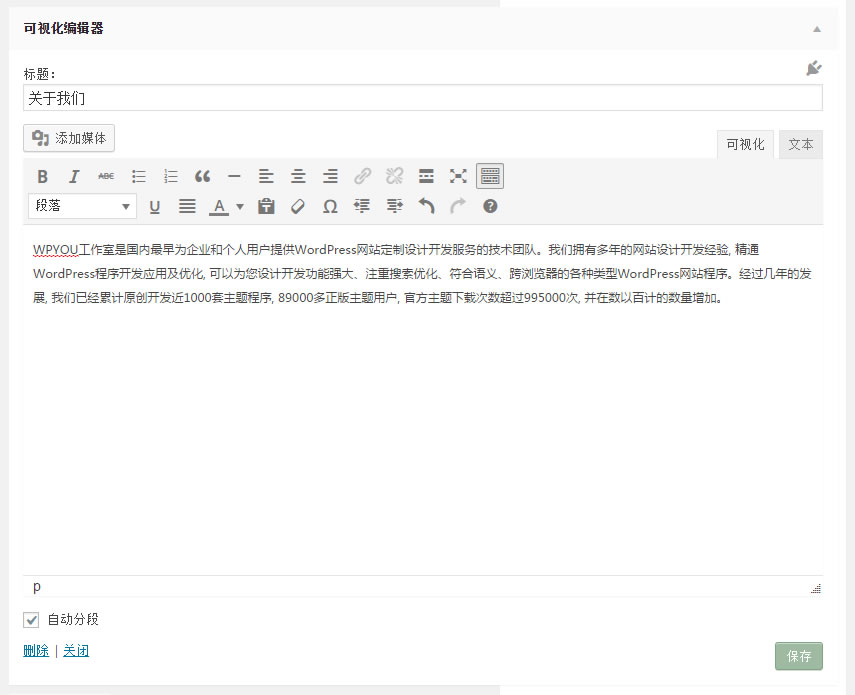Align text center

[x=298, y=176]
